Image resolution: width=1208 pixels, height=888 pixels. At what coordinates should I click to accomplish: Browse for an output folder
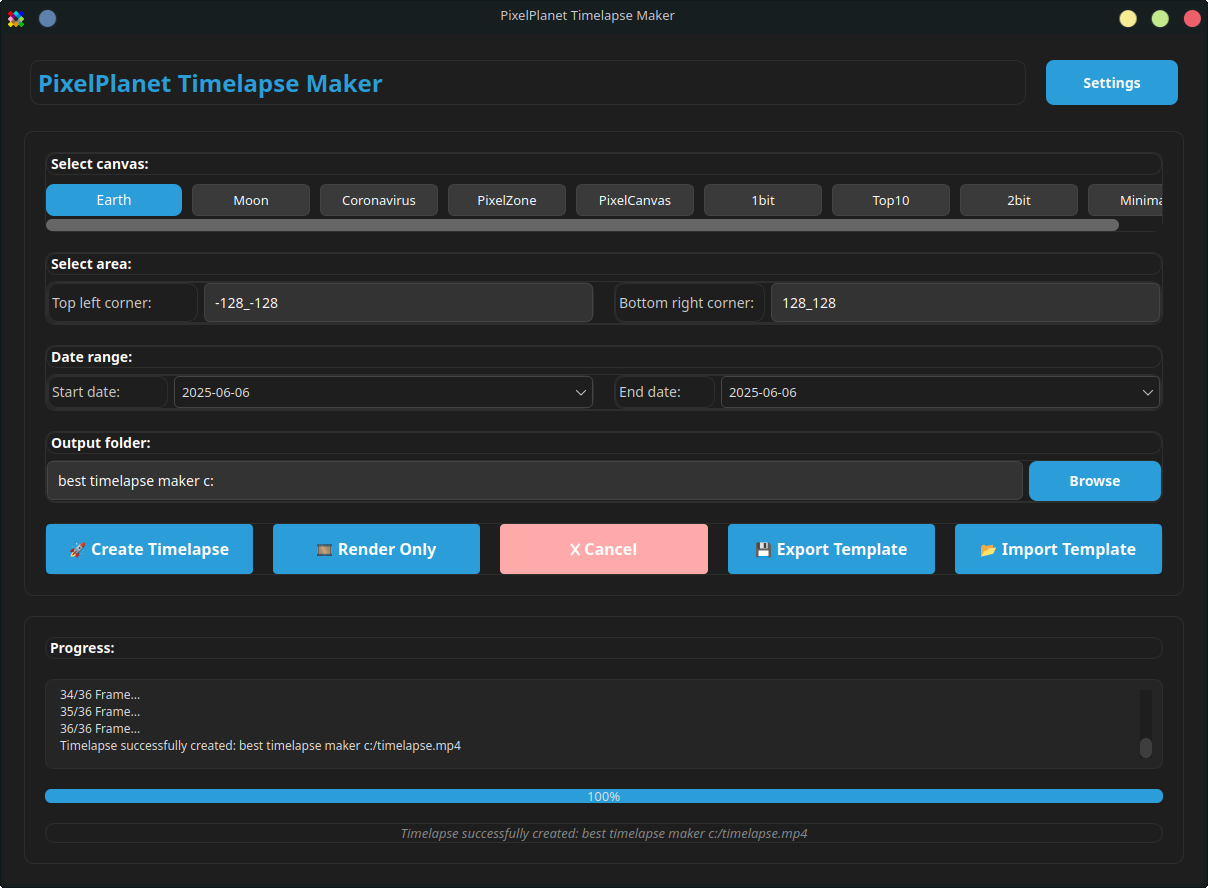pyautogui.click(x=1094, y=481)
